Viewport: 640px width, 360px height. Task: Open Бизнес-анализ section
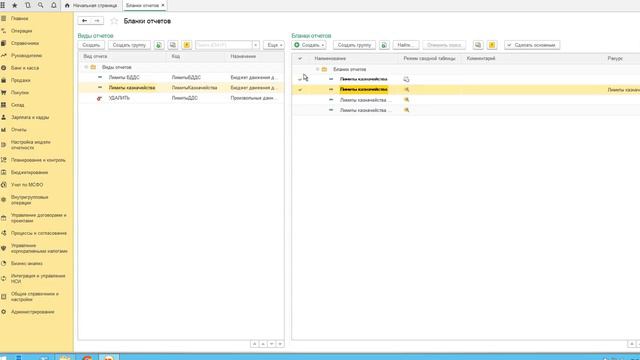pos(27,263)
